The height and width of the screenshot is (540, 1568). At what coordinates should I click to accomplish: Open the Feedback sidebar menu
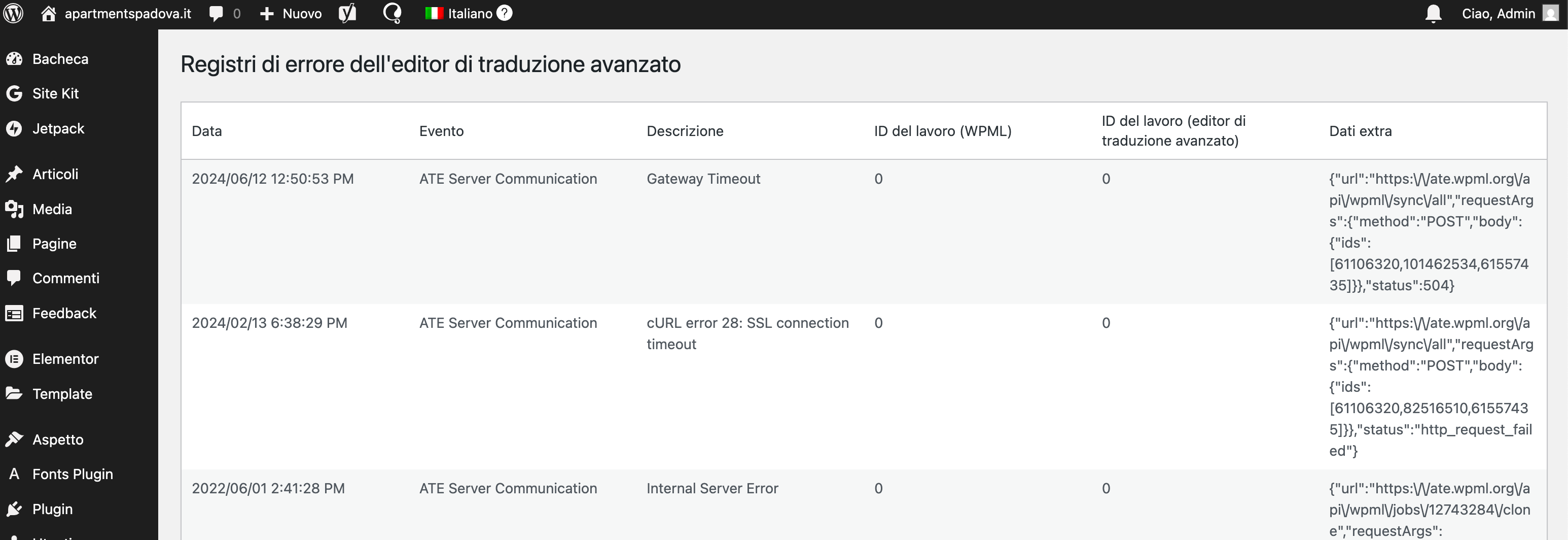point(64,313)
